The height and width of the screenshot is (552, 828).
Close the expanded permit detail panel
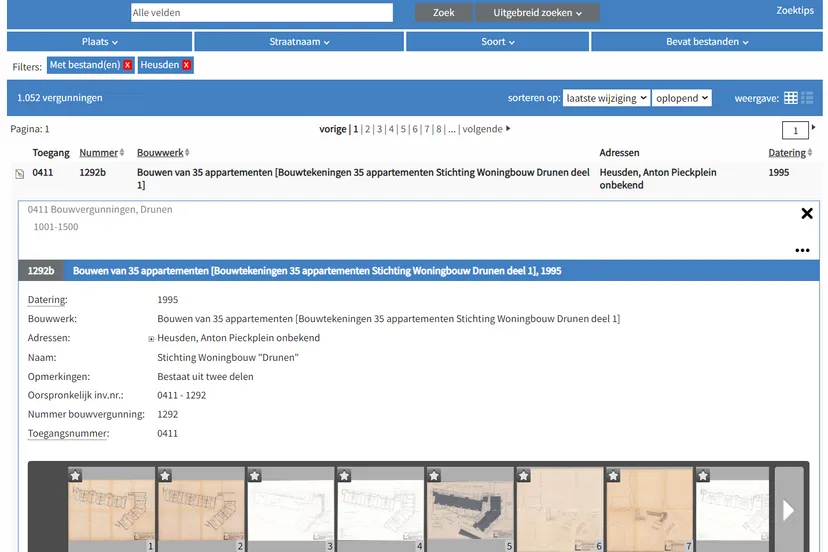pos(806,213)
